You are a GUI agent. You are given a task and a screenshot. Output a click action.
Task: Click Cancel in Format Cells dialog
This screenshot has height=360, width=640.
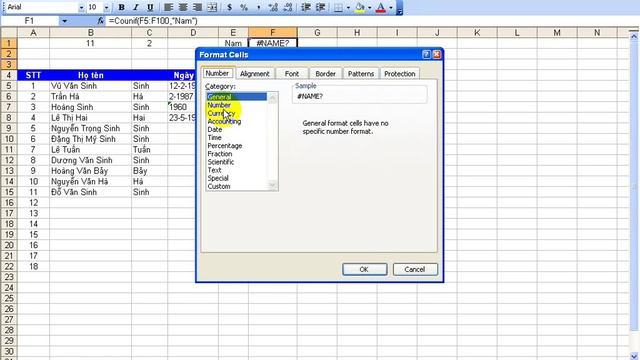click(x=415, y=269)
